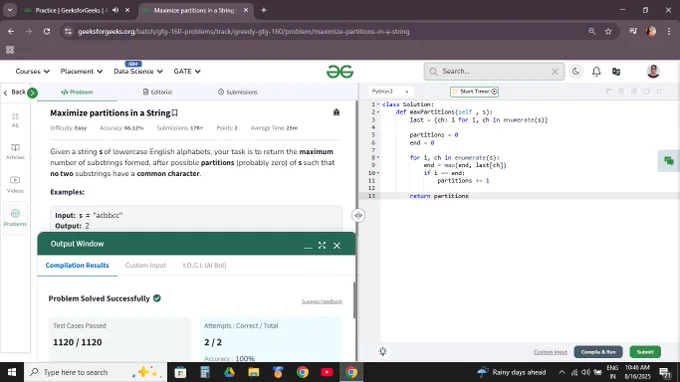Open Articles in the left sidebar

pyautogui.click(x=15, y=152)
